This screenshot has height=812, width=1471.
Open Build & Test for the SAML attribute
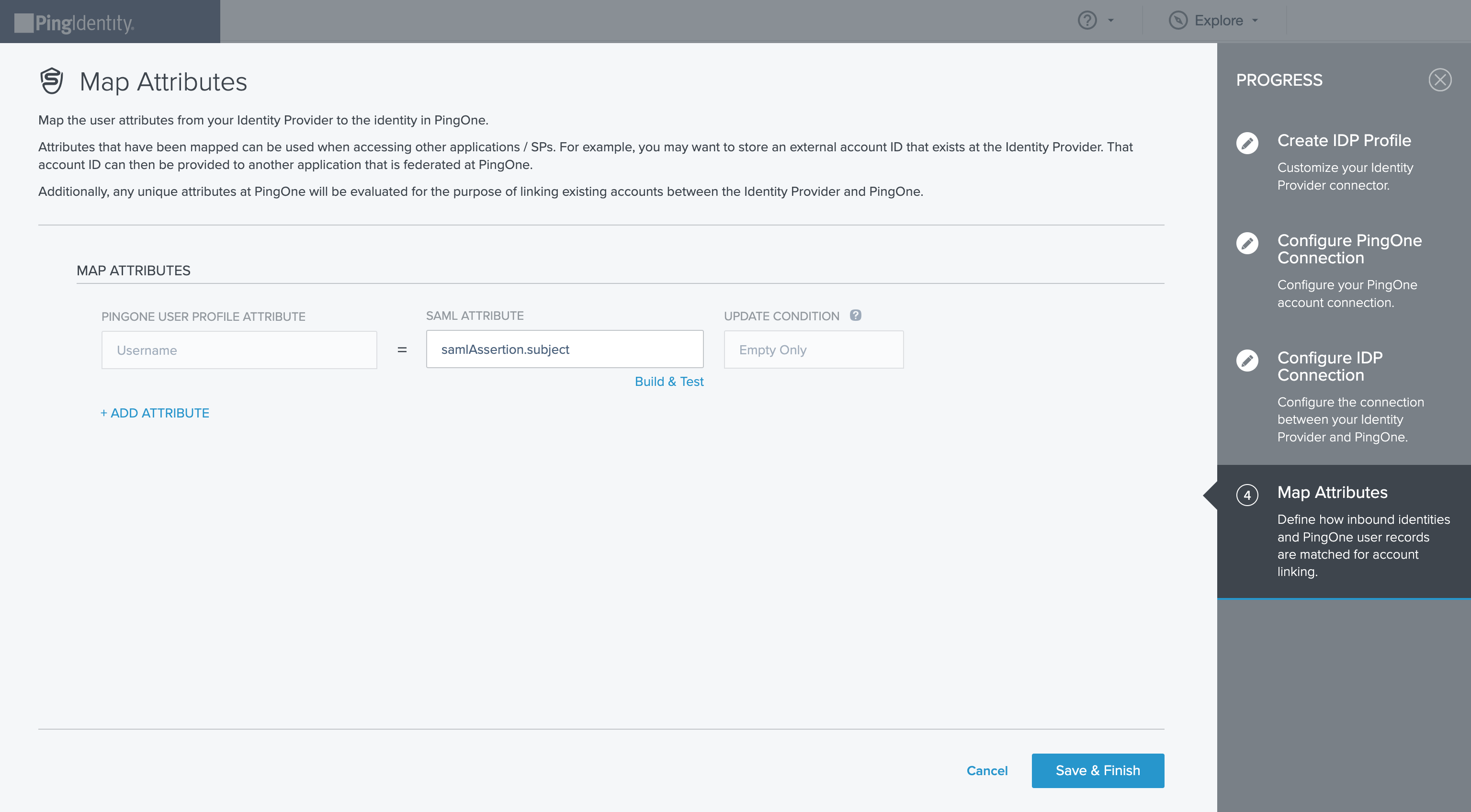(669, 381)
